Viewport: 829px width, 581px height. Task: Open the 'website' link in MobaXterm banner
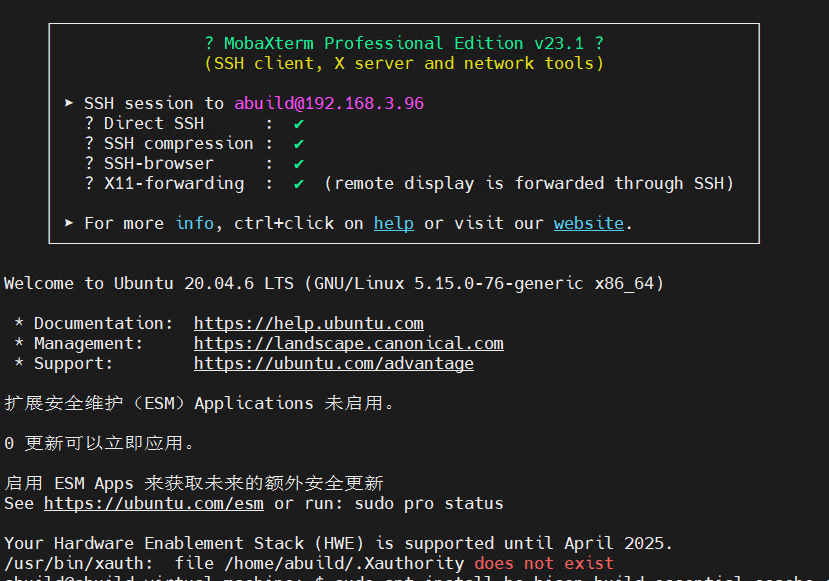coord(588,223)
